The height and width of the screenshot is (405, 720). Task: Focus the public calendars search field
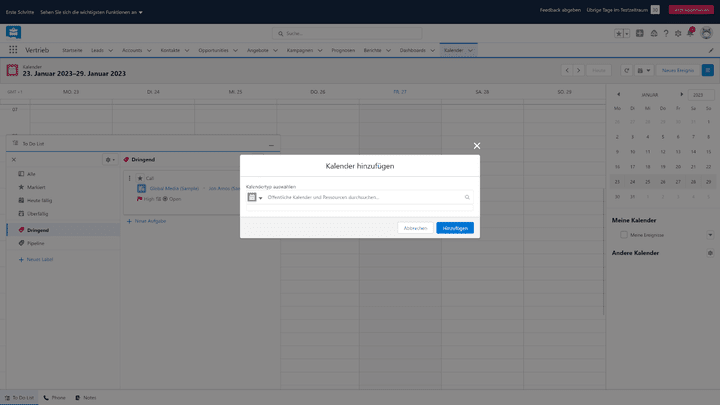click(365, 197)
